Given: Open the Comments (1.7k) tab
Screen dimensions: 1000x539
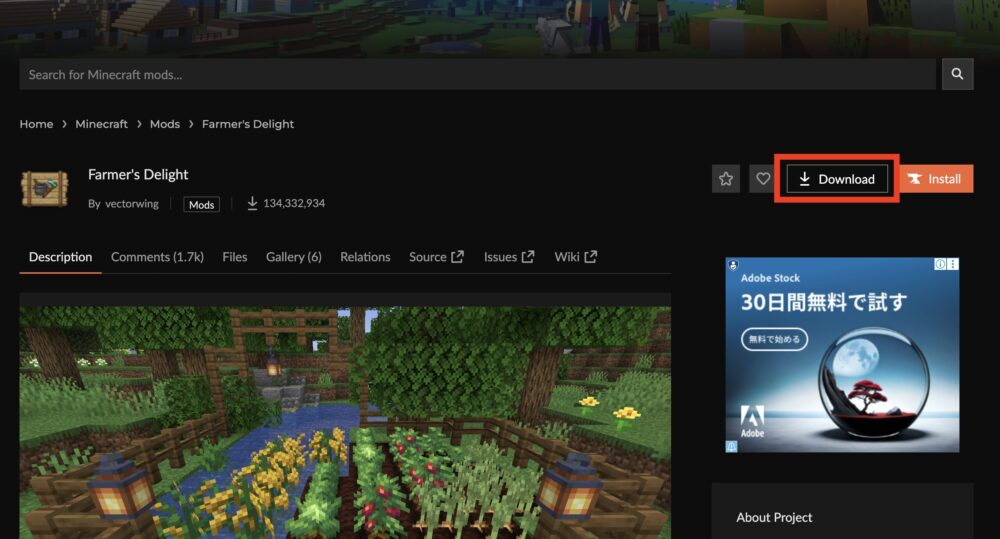Looking at the screenshot, I should tap(158, 256).
